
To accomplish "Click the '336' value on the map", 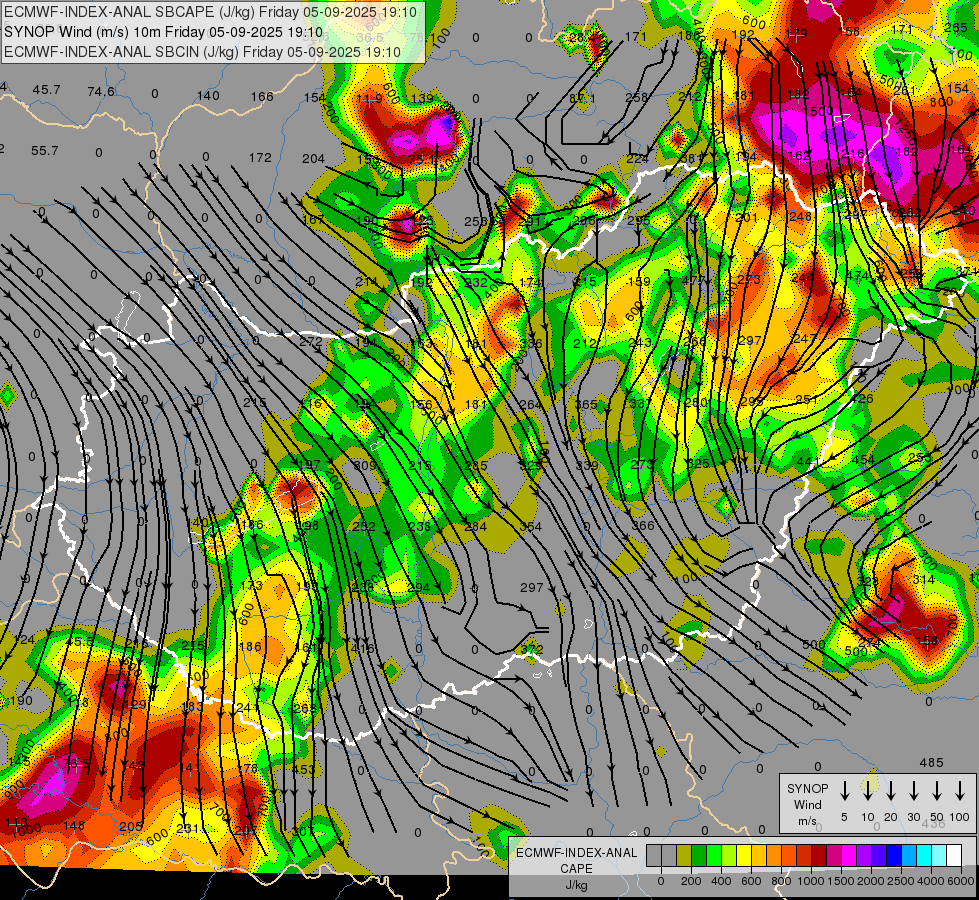I will pyautogui.click(x=531, y=344).
